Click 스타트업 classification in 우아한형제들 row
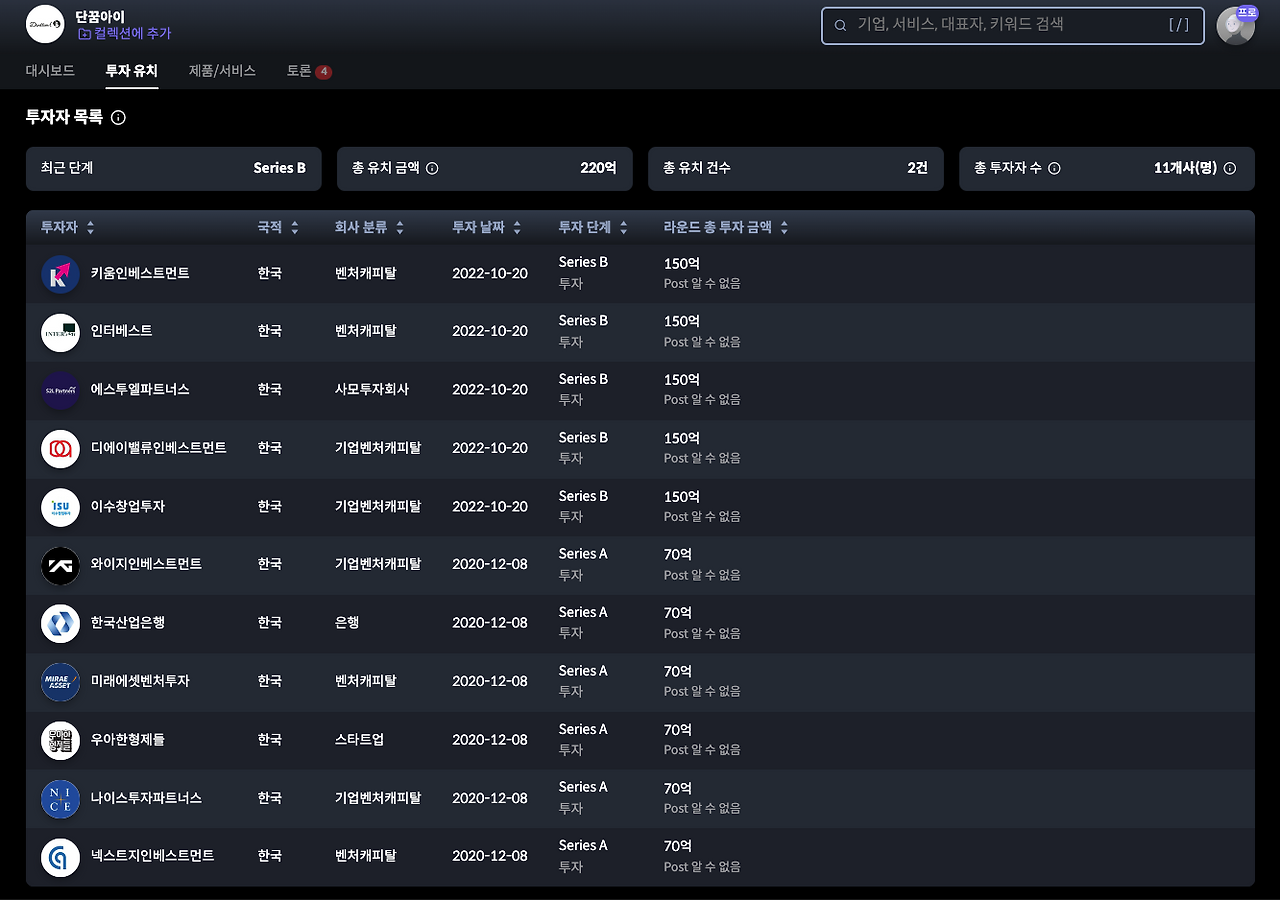 (359, 739)
